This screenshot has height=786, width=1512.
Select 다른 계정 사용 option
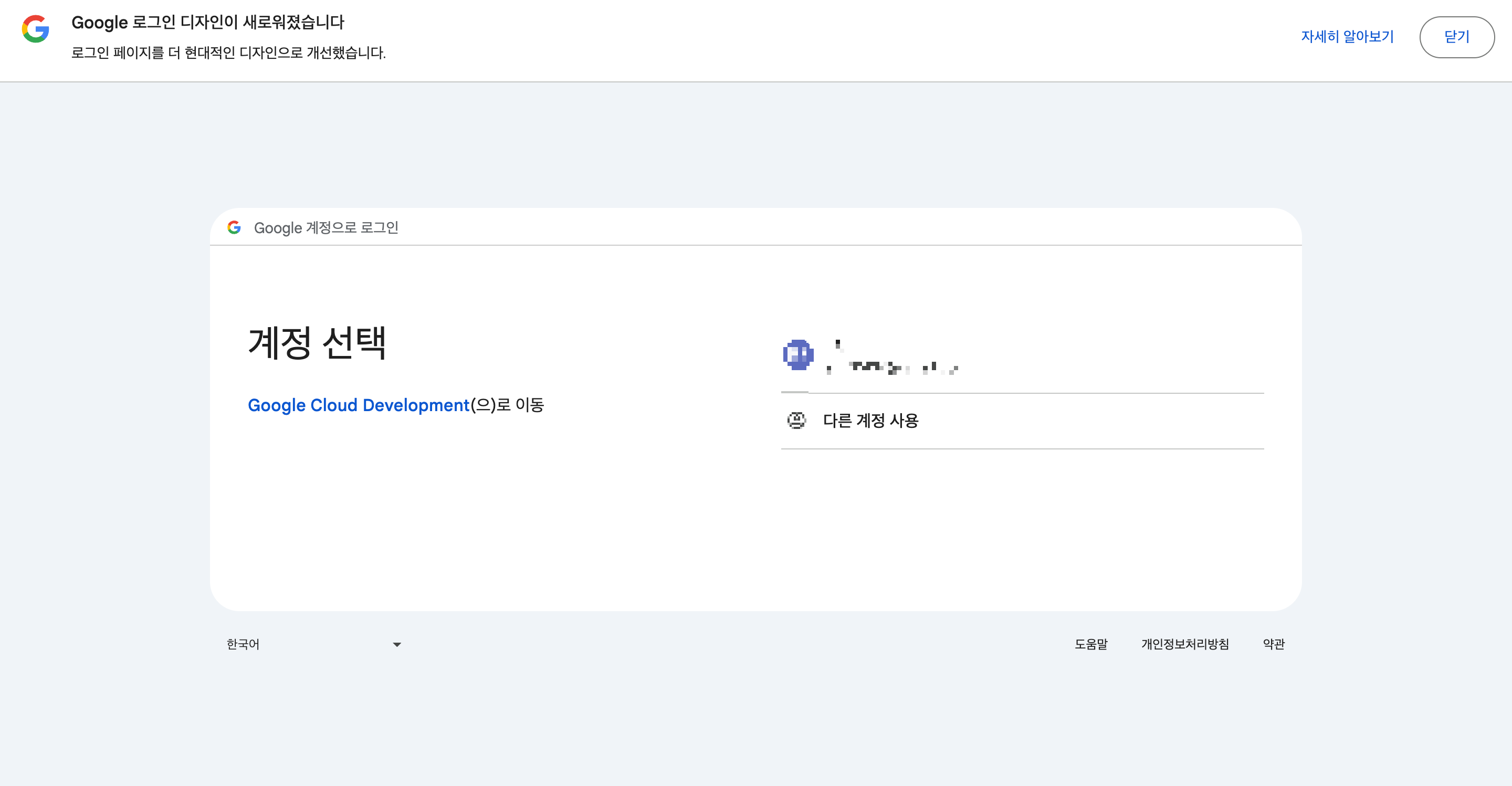tap(1023, 421)
